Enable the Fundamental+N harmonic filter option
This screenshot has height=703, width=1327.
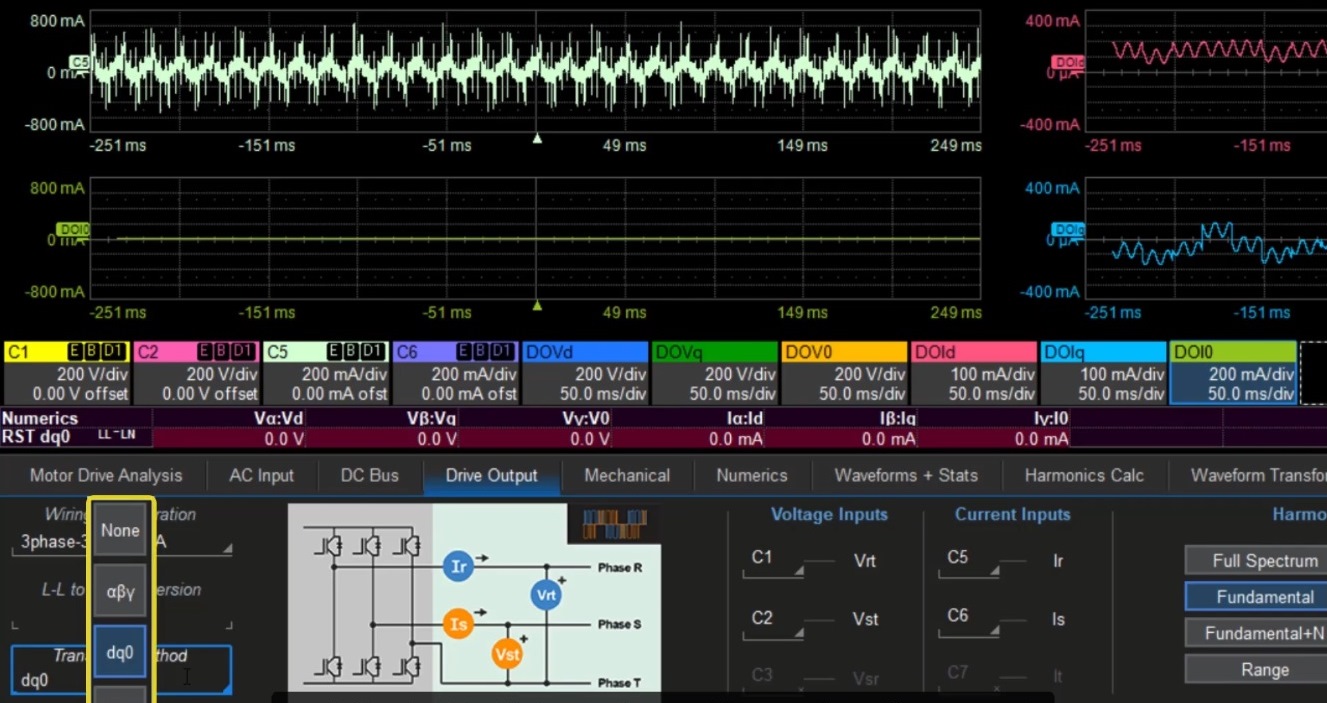click(1264, 633)
